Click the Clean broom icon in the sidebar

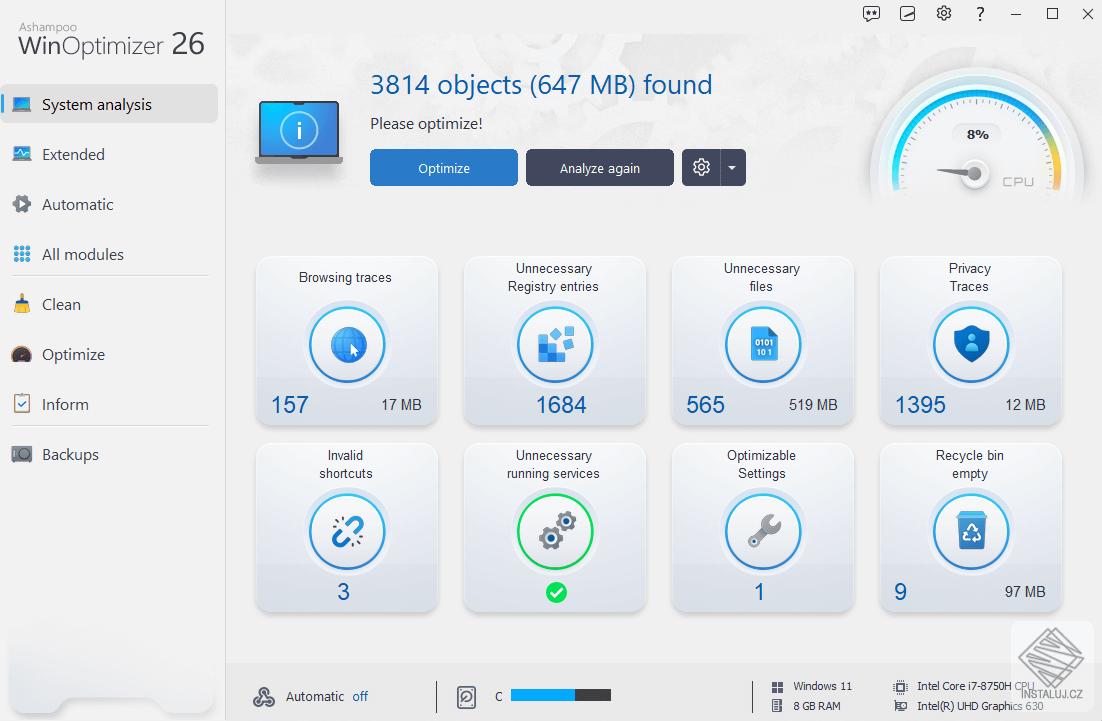[22, 304]
